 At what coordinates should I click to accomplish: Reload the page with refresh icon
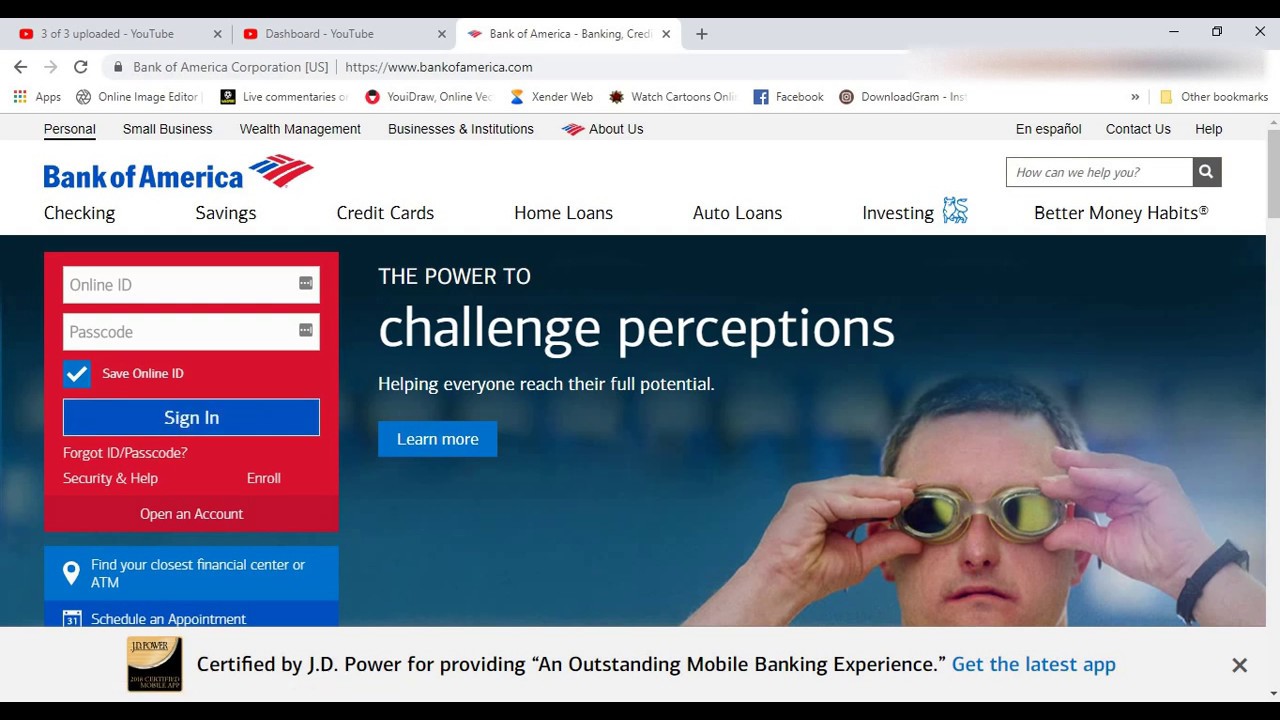81,67
